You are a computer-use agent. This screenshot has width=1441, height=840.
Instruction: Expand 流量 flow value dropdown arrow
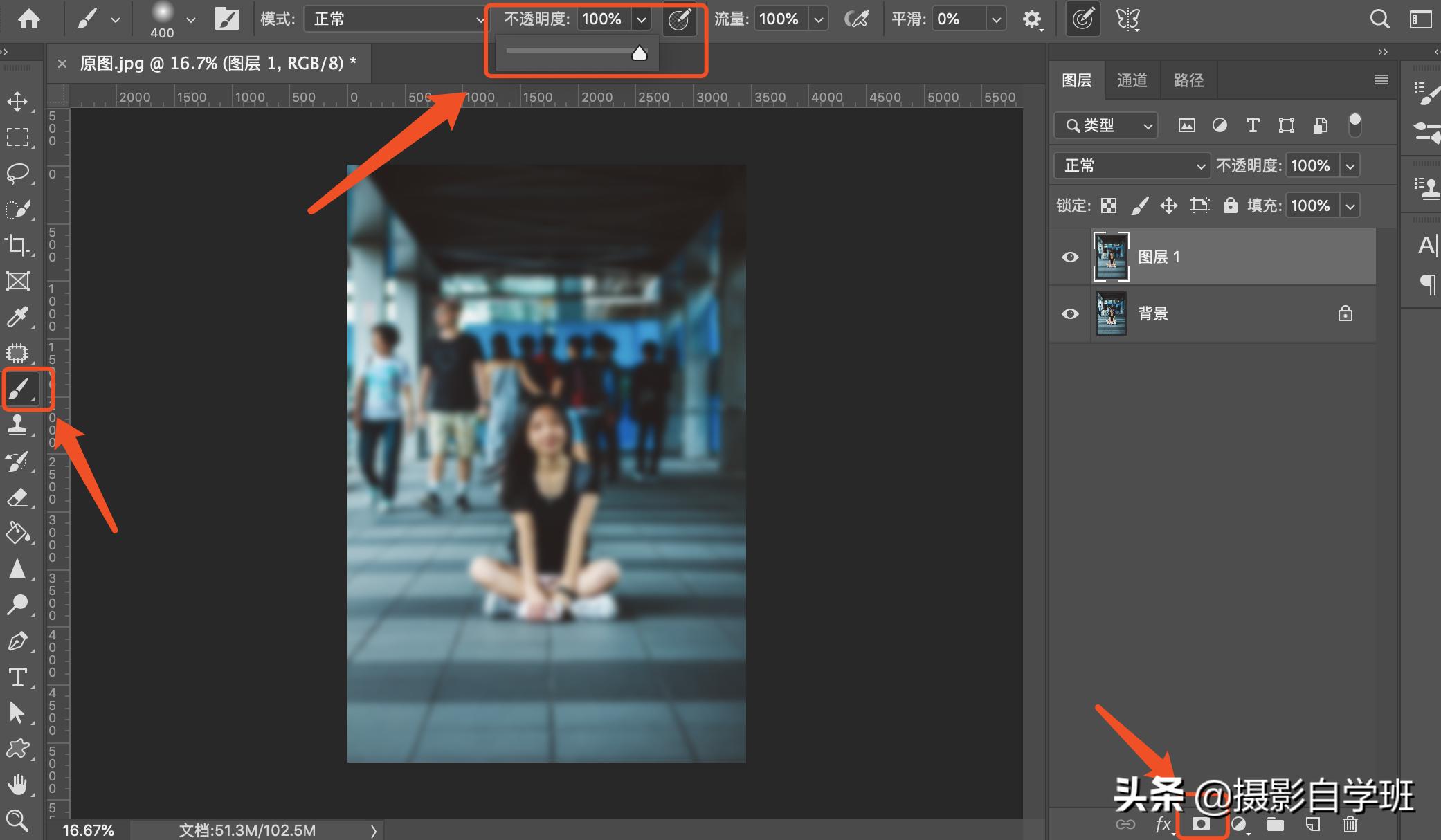(x=819, y=19)
